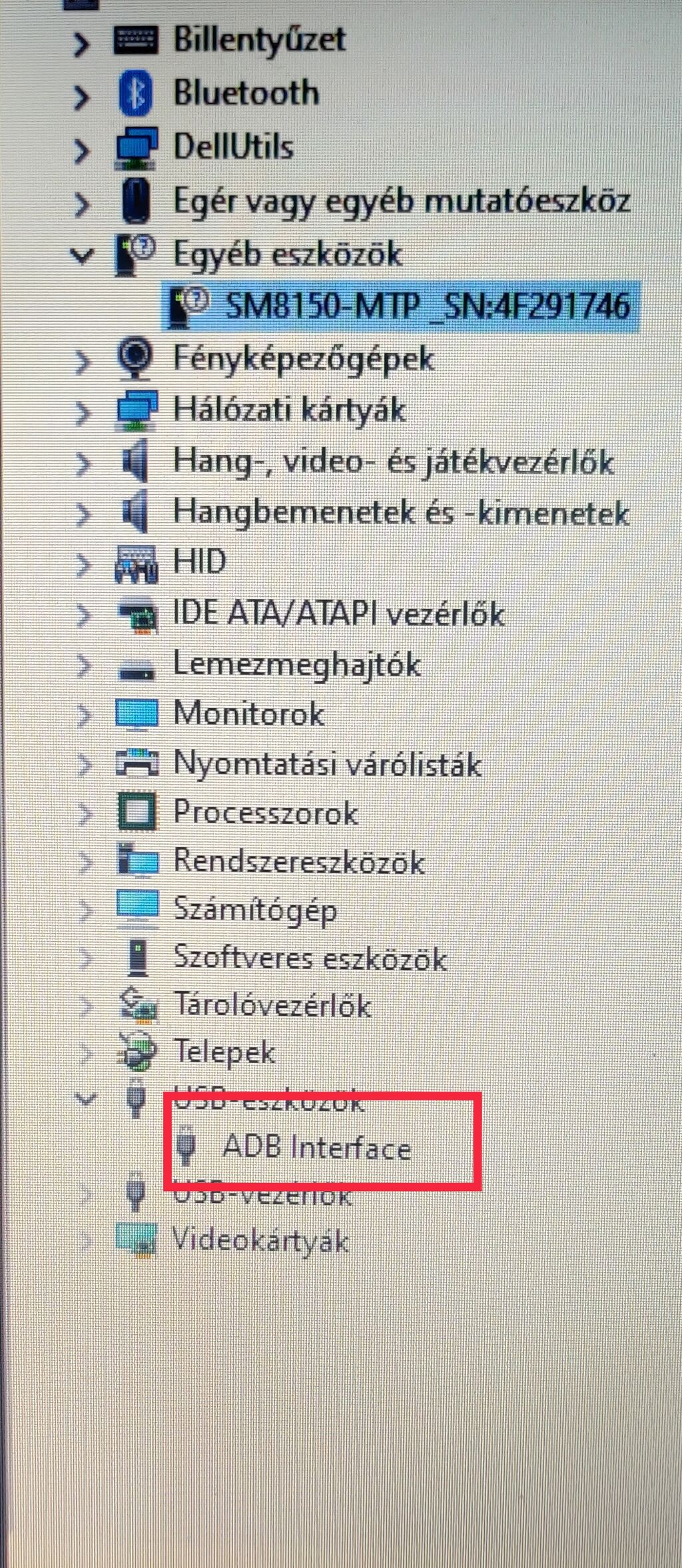Viewport: 682px width, 1568px height.
Task: Select Lemezmeghajtók in the device tree
Action: tap(297, 665)
